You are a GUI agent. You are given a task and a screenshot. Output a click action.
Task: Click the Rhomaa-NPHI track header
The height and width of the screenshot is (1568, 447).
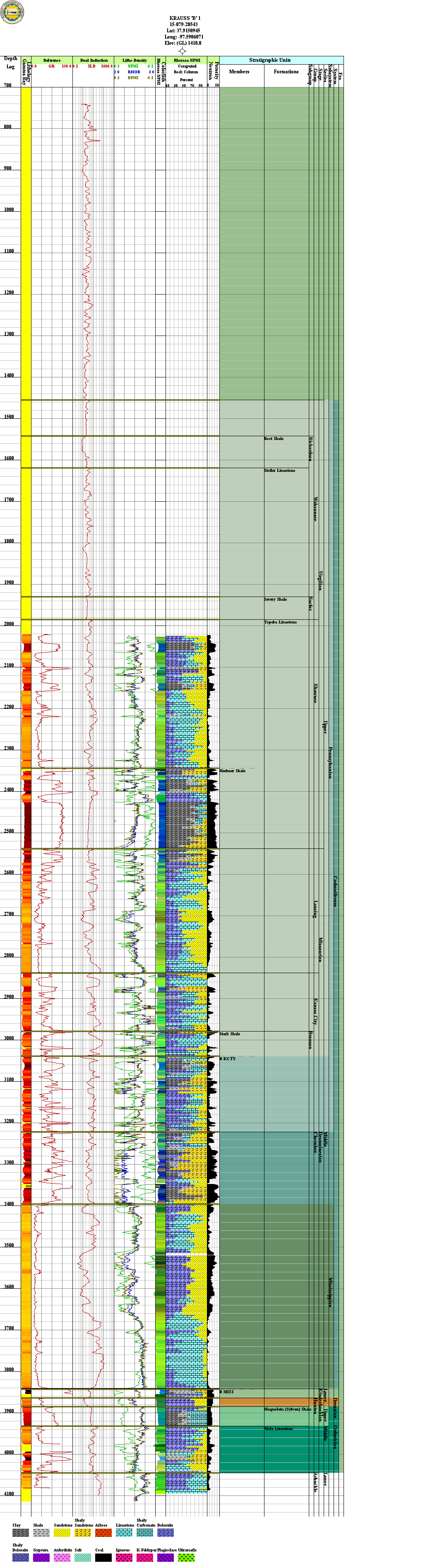coord(187,60)
